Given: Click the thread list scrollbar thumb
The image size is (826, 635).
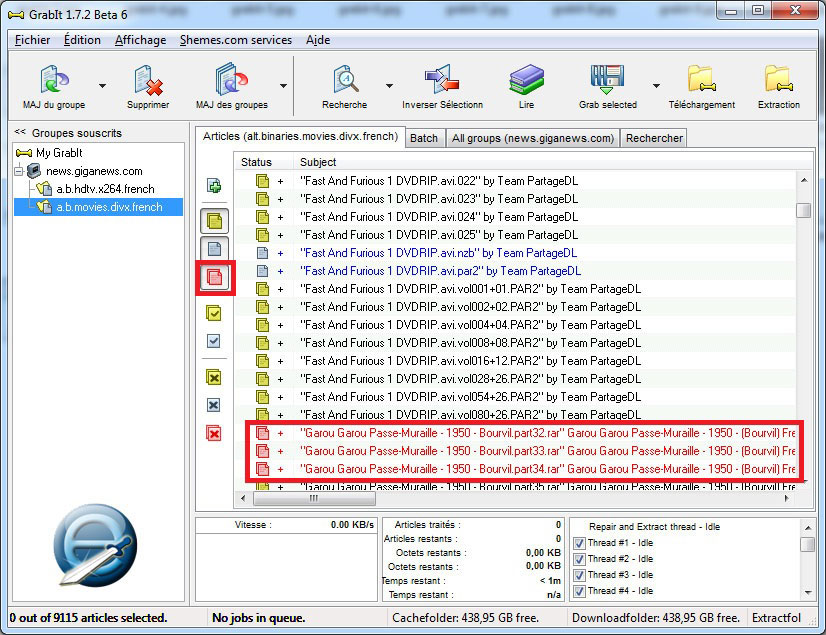Looking at the screenshot, I should click(x=807, y=544).
